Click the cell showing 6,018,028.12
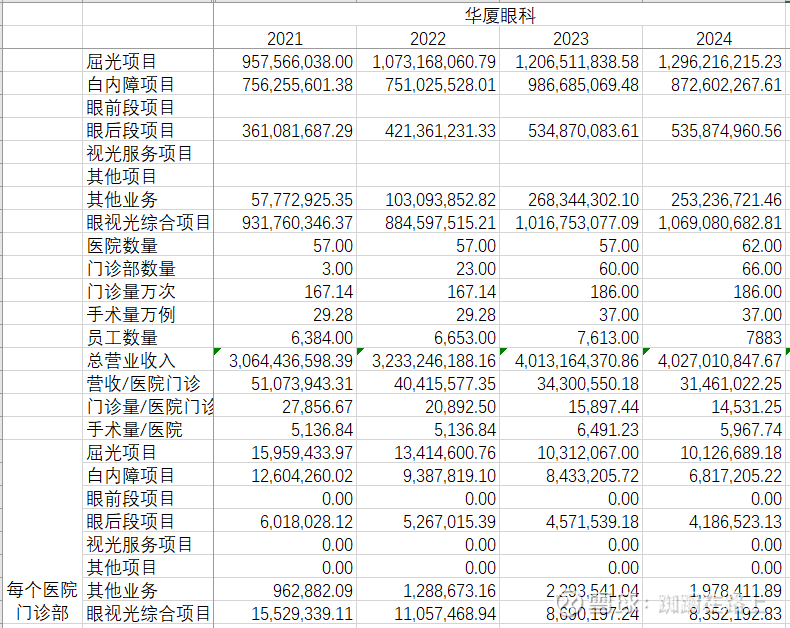This screenshot has width=790, height=628. 285,521
